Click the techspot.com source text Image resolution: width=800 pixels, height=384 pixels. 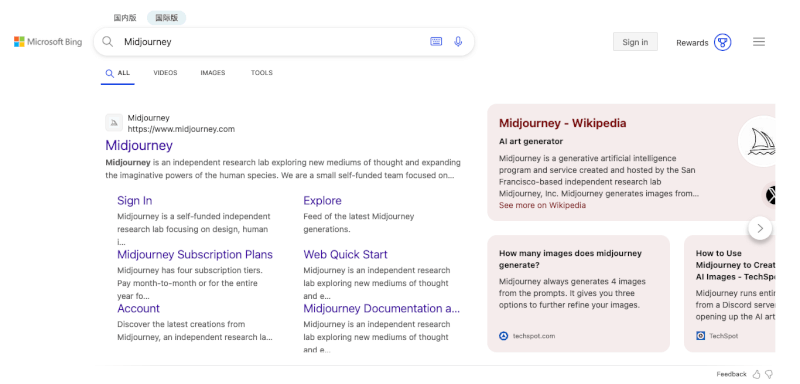point(534,336)
